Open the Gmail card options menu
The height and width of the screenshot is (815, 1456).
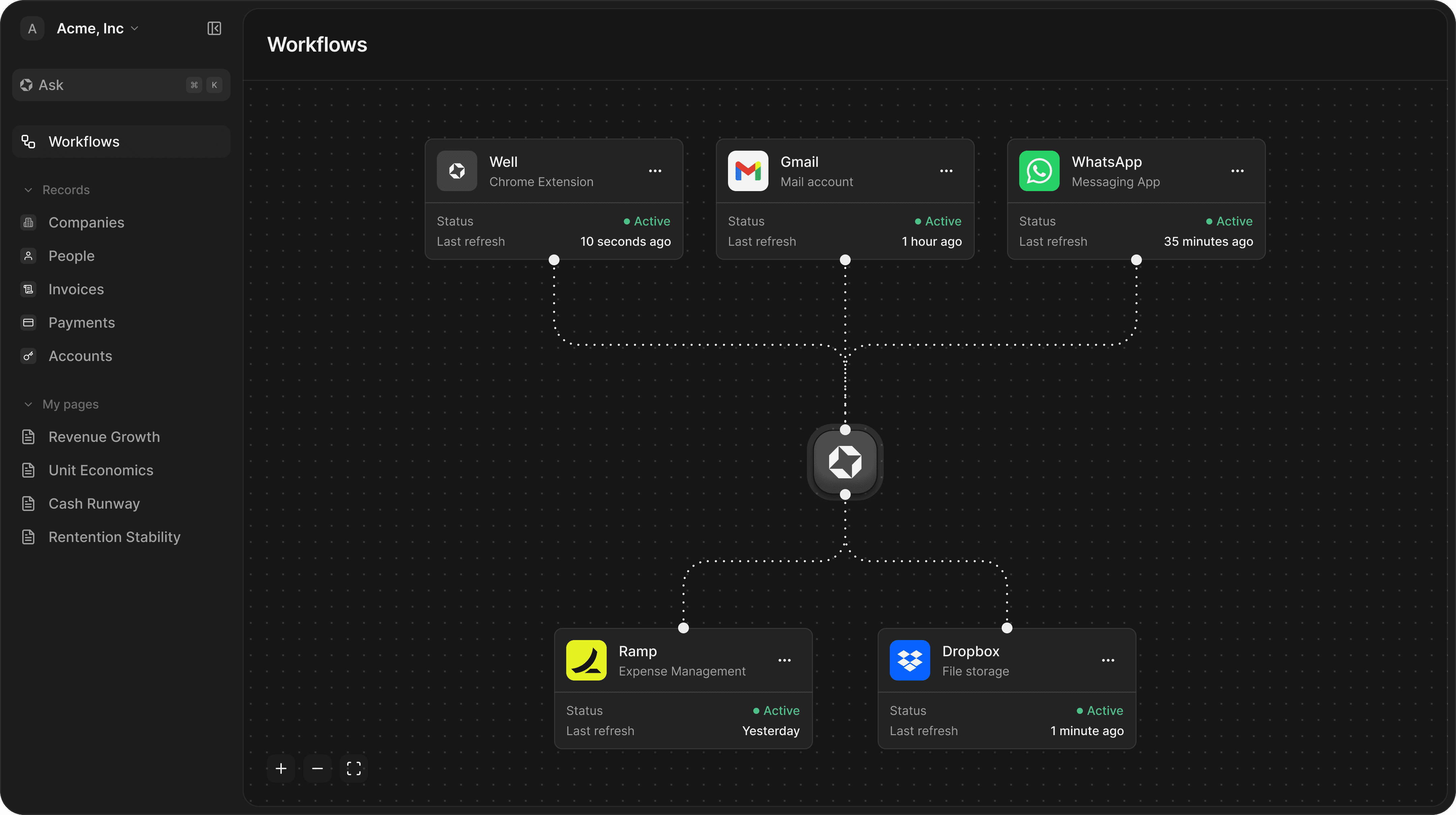click(946, 171)
